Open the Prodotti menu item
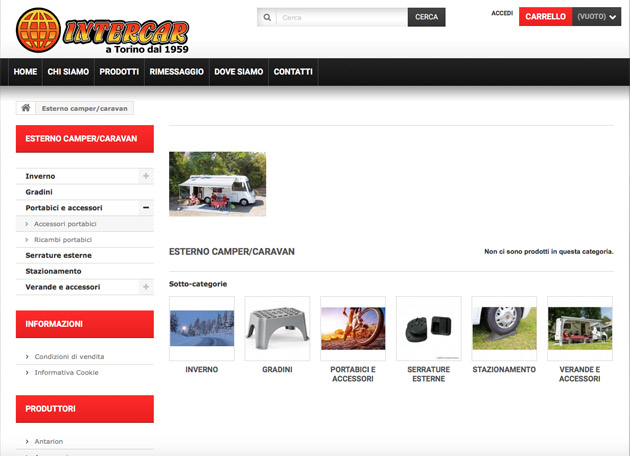630x456 pixels. (x=119, y=72)
